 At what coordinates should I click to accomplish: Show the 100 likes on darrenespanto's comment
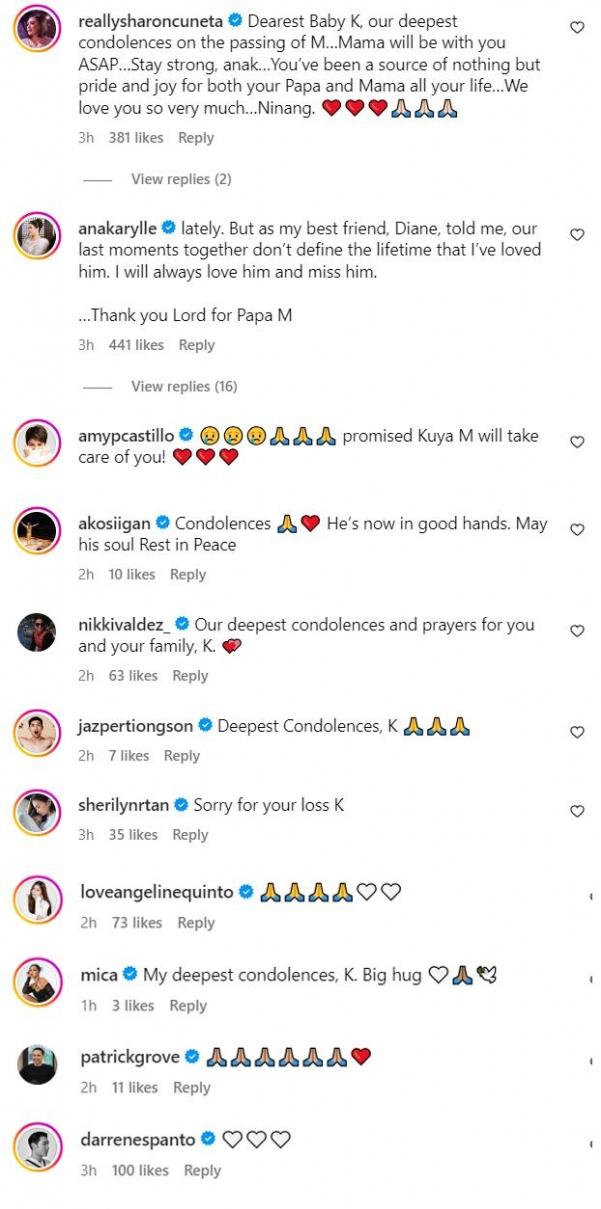click(139, 1170)
